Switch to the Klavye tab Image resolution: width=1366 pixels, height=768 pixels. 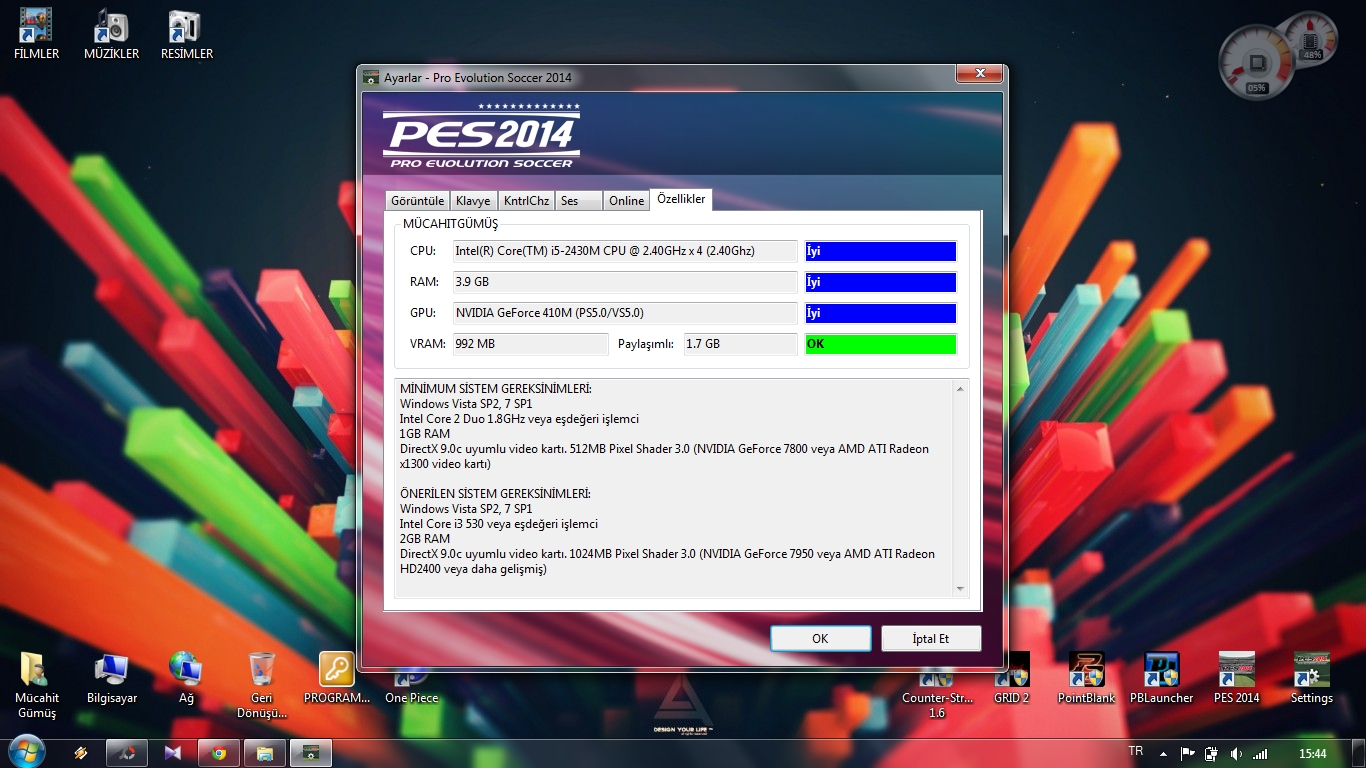click(x=473, y=200)
